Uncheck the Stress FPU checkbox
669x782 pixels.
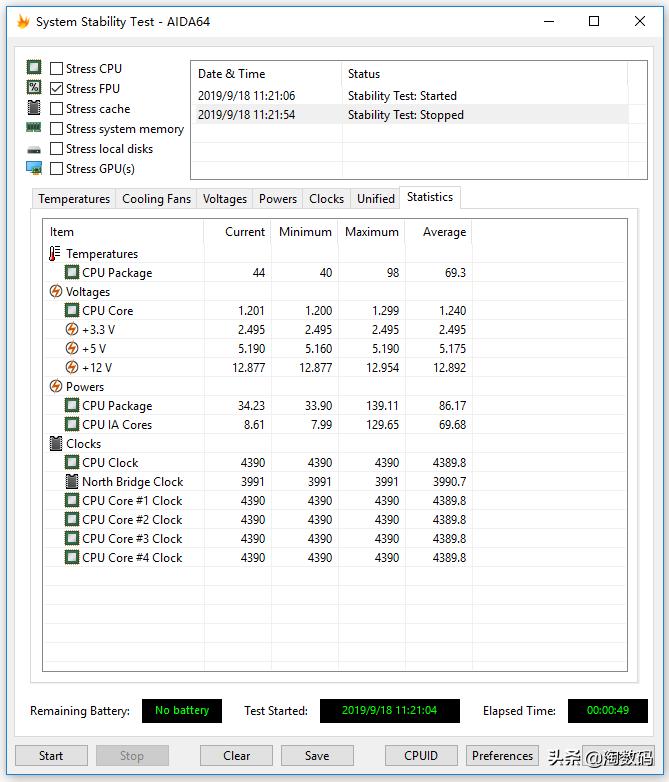click(x=57, y=88)
